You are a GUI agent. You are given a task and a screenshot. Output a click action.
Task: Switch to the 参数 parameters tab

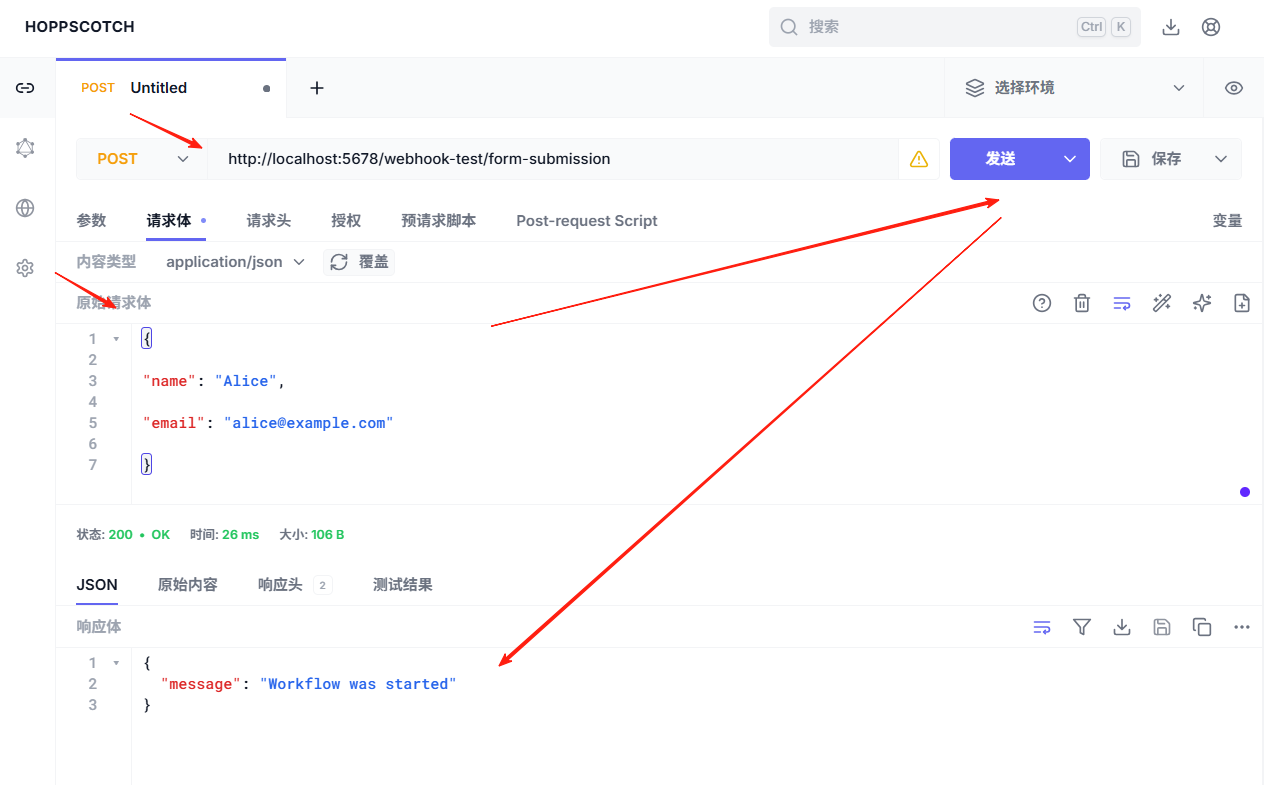coord(91,221)
